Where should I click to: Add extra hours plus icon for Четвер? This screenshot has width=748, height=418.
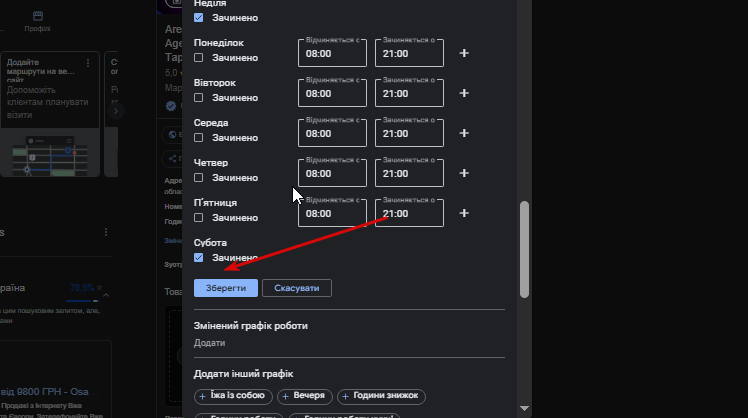click(464, 173)
